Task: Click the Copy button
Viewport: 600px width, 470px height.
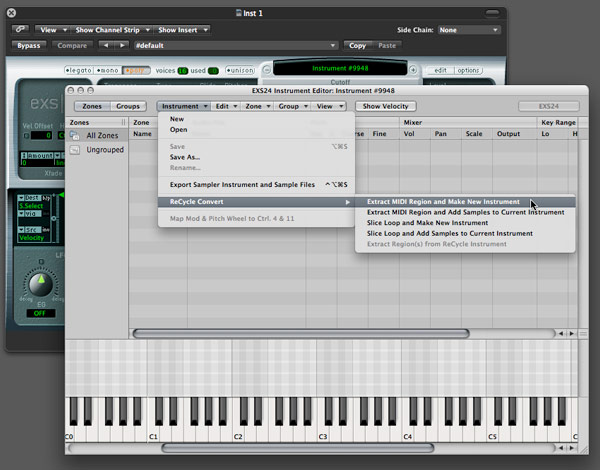Action: pos(357,45)
